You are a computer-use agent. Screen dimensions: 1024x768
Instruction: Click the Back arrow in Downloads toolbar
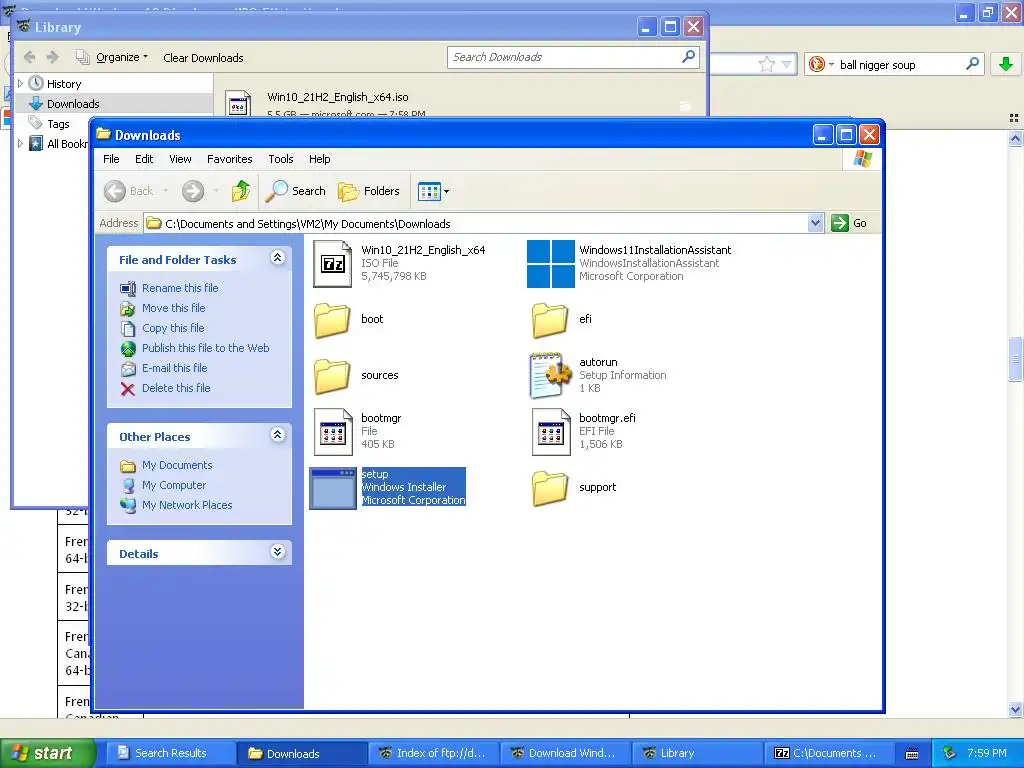point(116,191)
